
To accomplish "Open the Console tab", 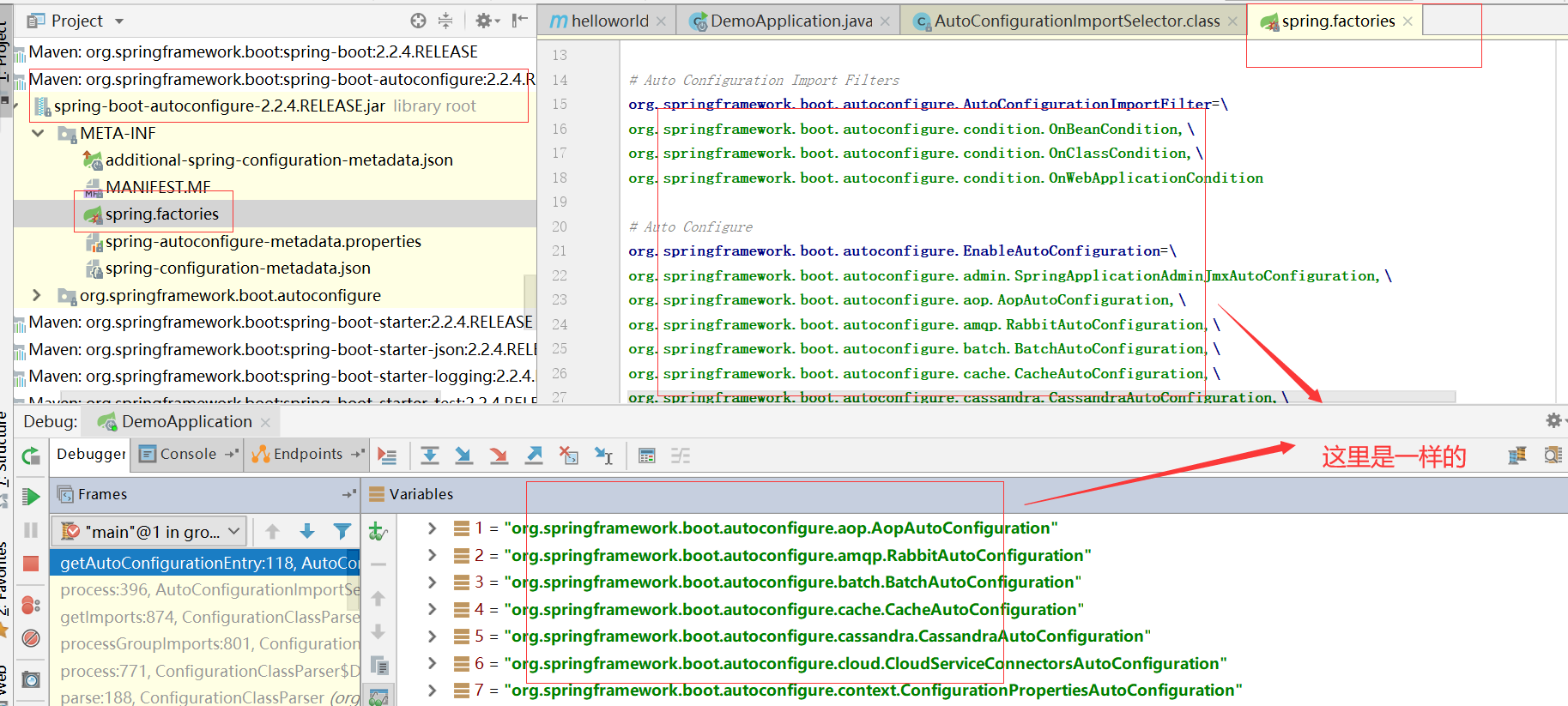I will pyautogui.click(x=188, y=454).
